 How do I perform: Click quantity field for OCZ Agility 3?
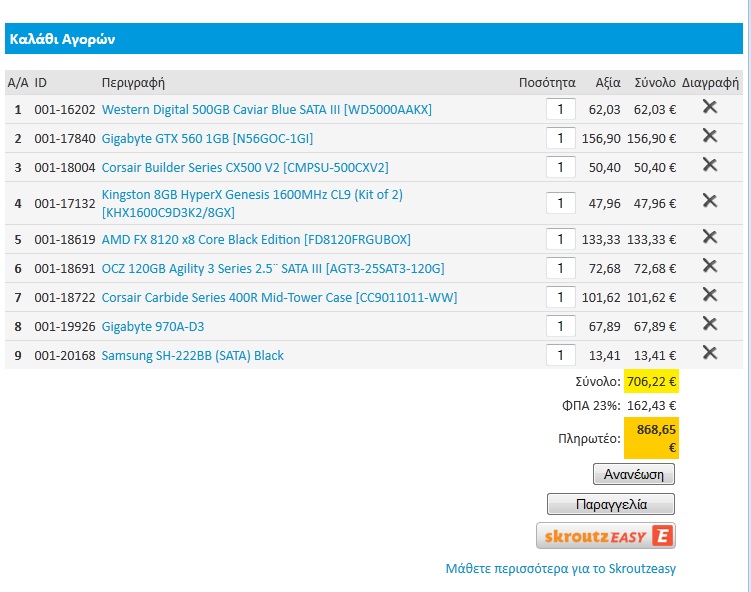(560, 269)
